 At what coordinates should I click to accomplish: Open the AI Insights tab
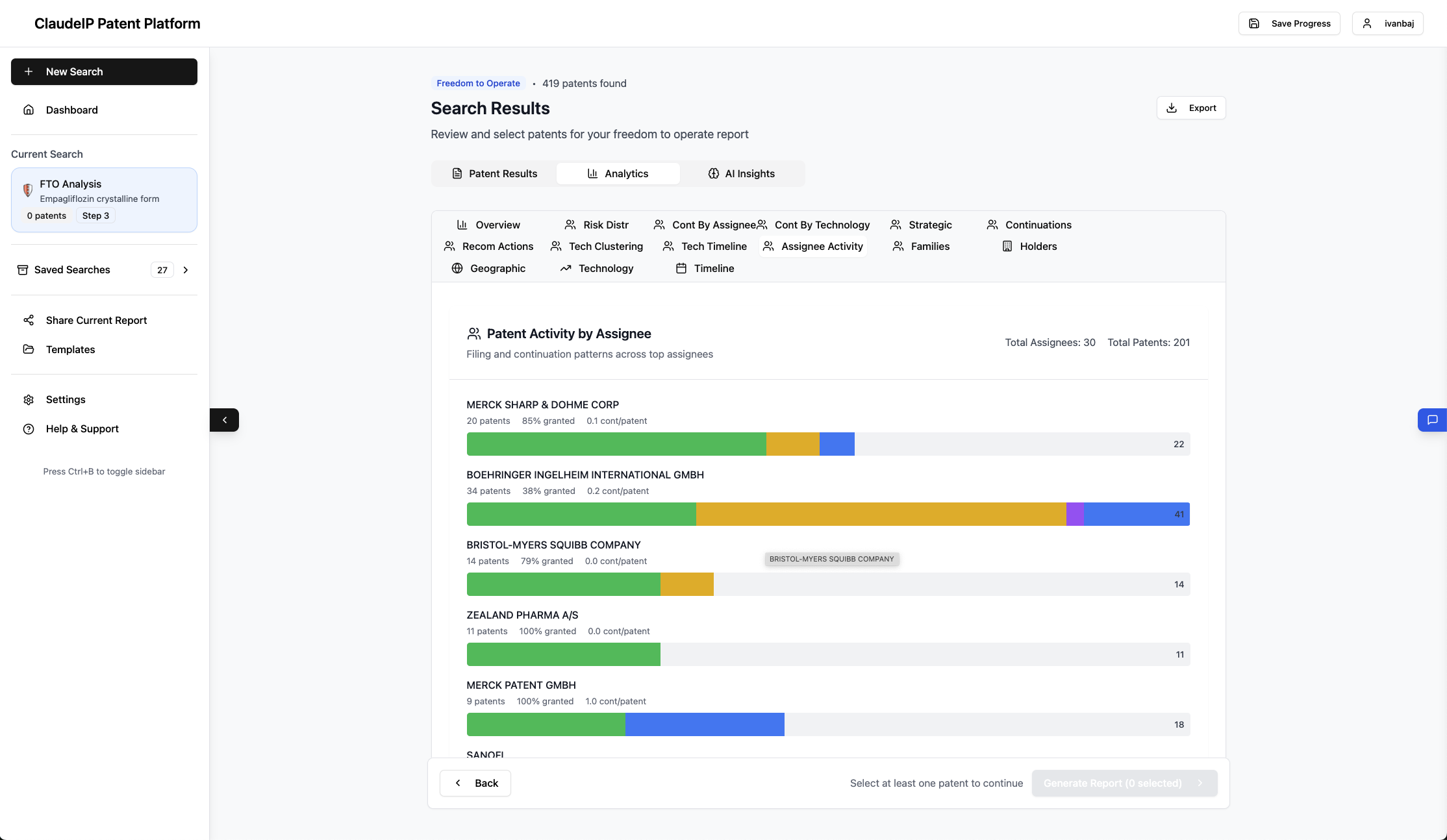point(741,173)
